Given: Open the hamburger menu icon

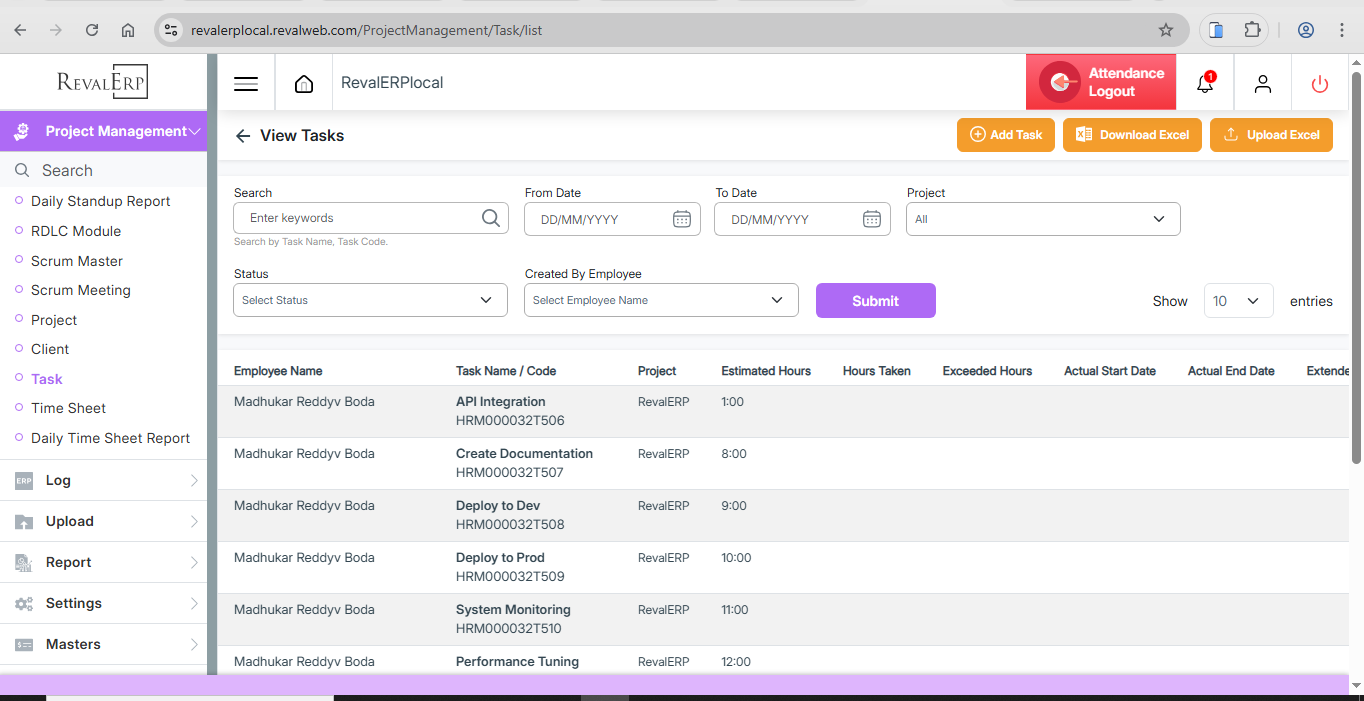Looking at the screenshot, I should 246,84.
